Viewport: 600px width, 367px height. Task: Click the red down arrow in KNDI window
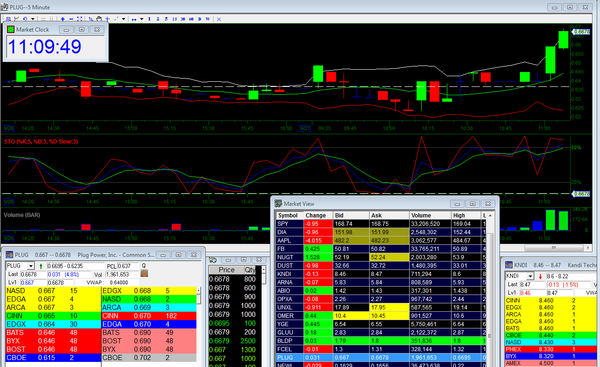[540, 276]
